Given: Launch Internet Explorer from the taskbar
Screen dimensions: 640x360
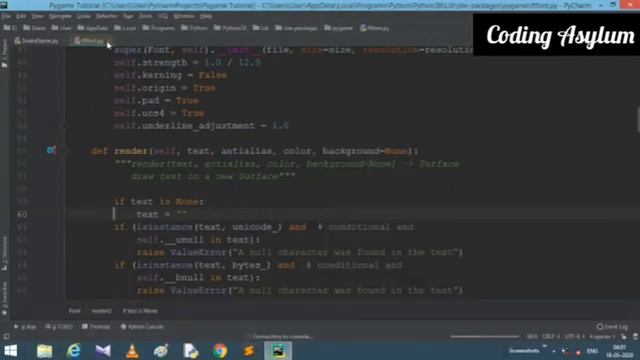Looking at the screenshot, I should pyautogui.click(x=73, y=351).
